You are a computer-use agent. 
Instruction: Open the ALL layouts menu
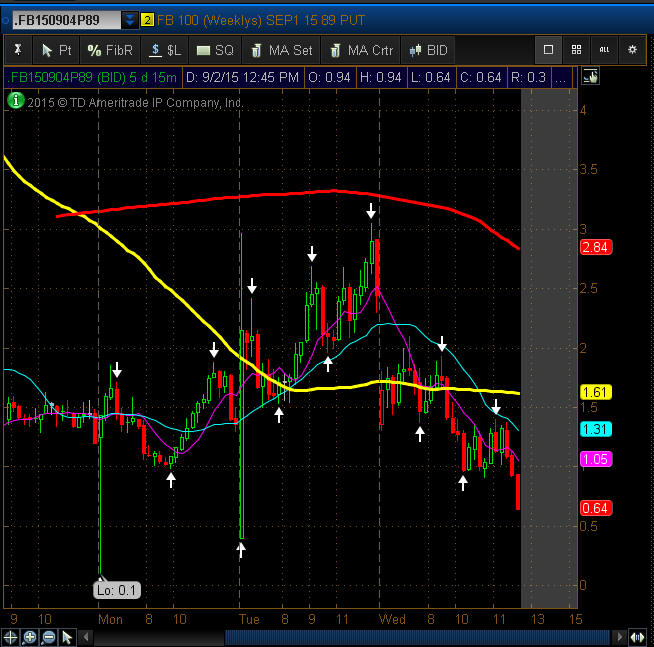(x=604, y=49)
